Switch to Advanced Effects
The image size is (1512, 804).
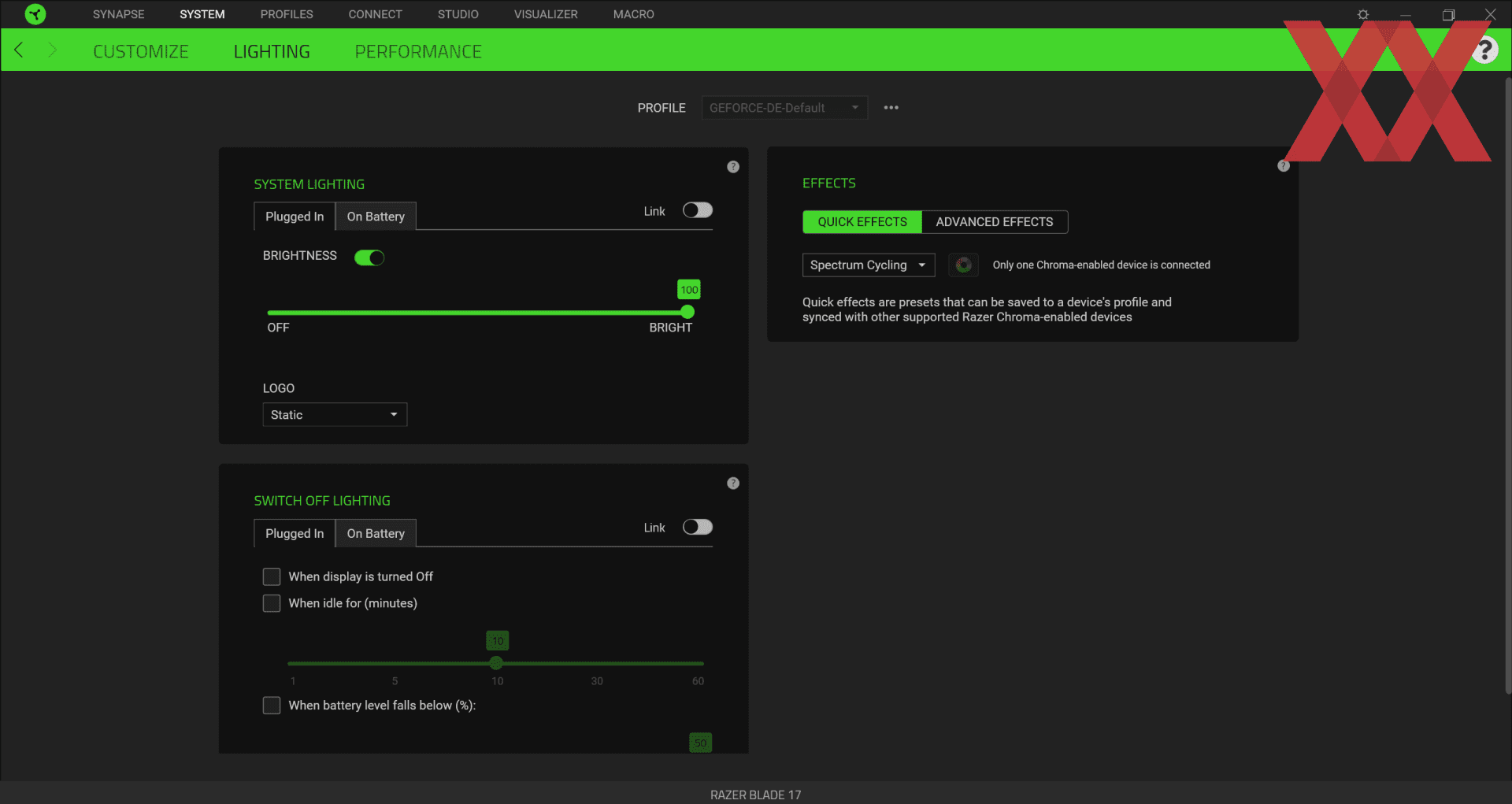pyautogui.click(x=995, y=222)
